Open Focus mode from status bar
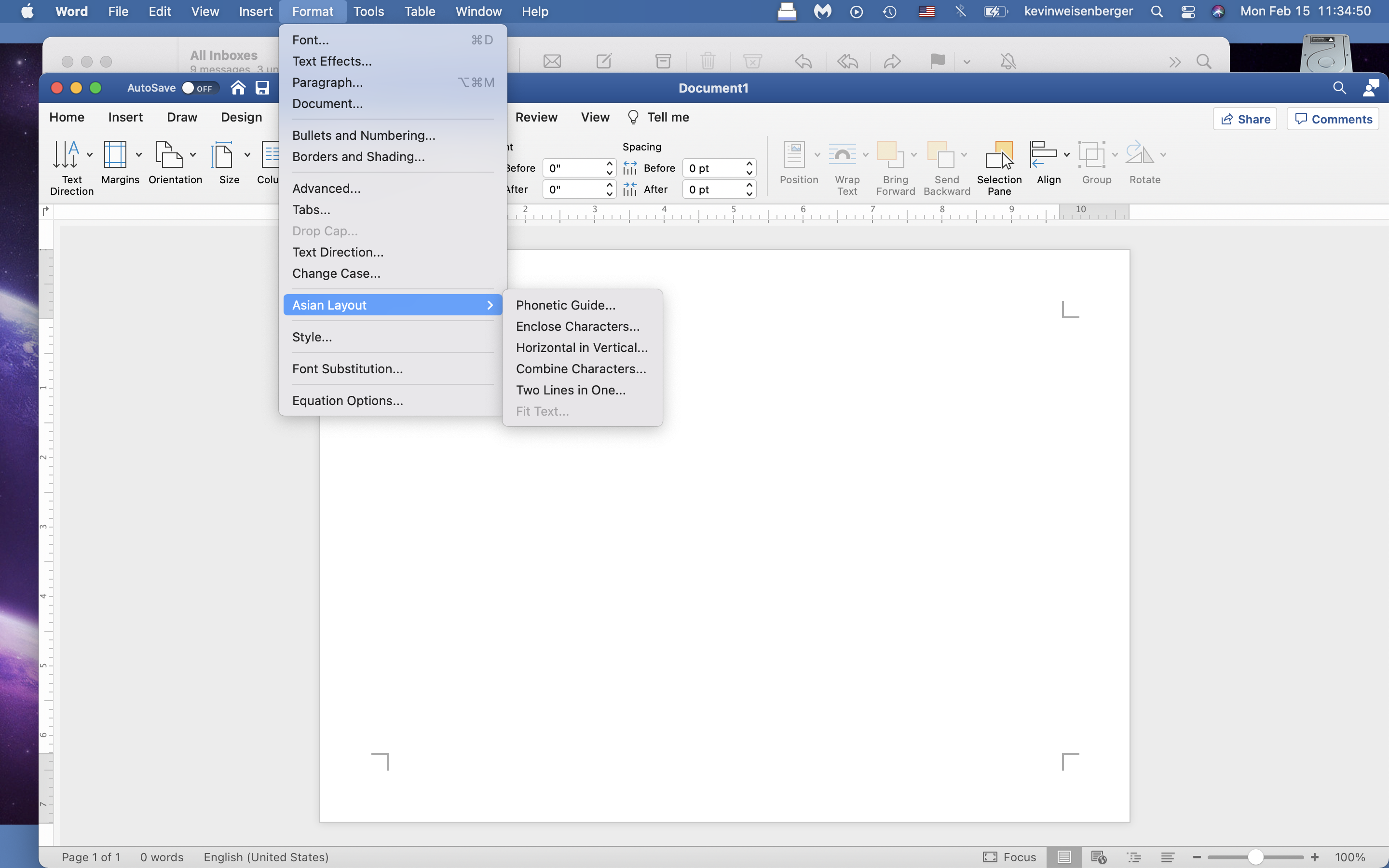 1009,856
